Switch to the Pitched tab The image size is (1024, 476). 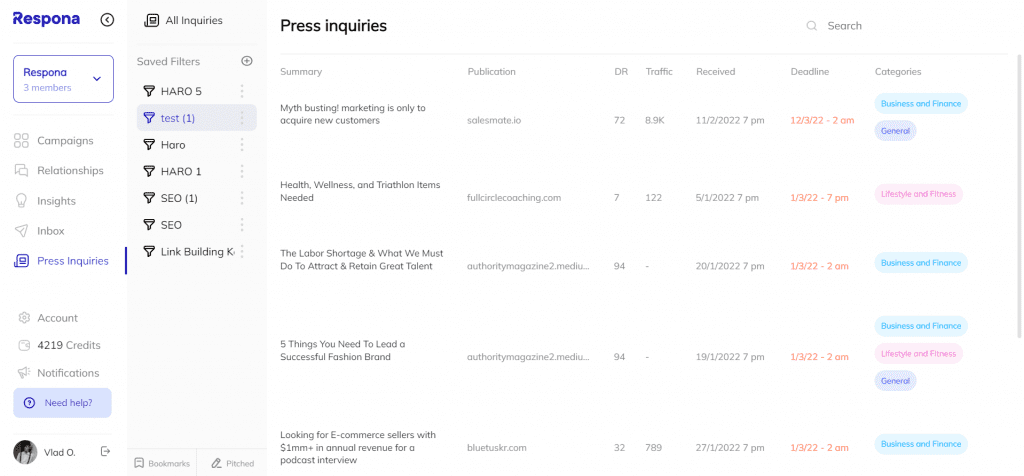(232, 464)
